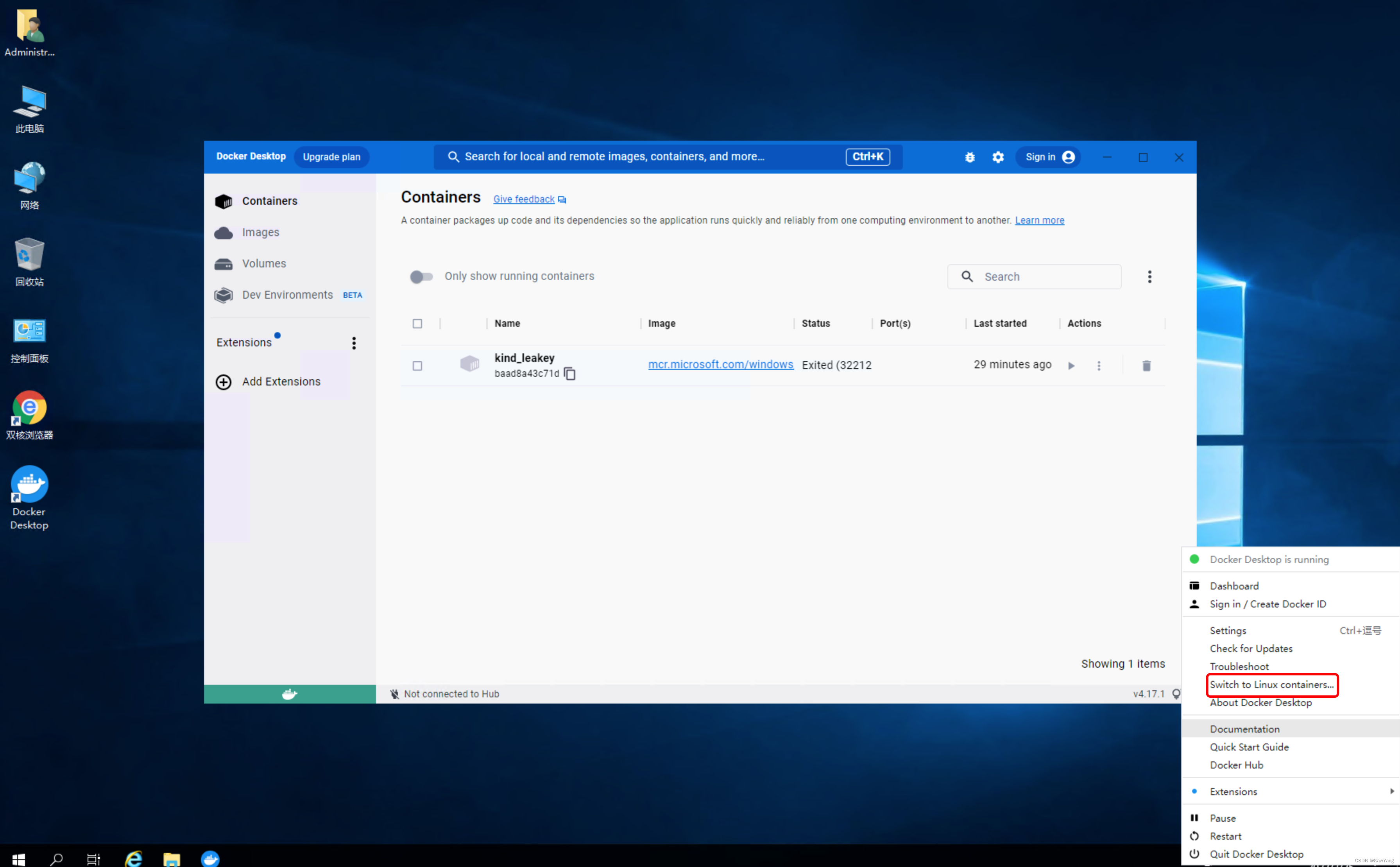The image size is (1400, 867).
Task: Click the kind_leakey container name
Action: 524,358
